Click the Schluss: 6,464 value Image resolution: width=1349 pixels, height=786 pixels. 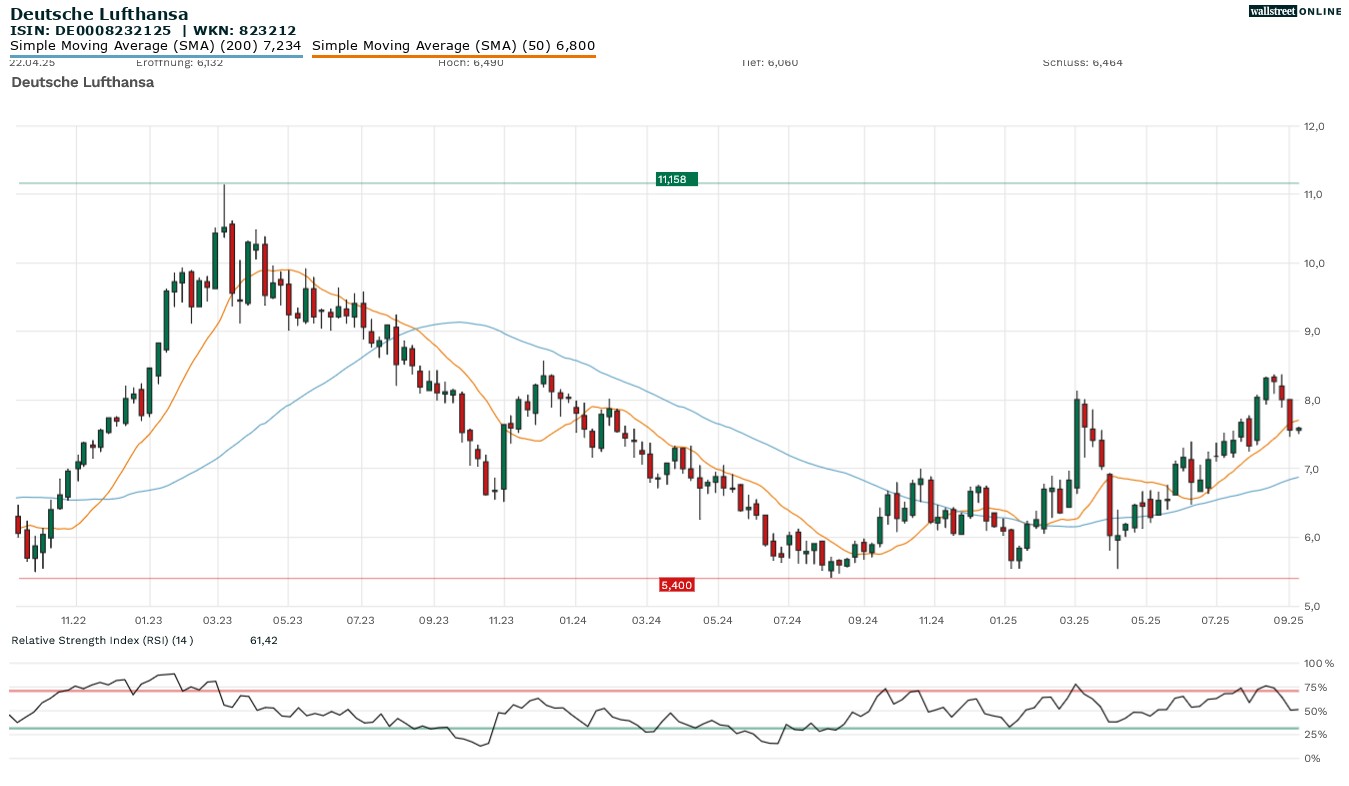point(1082,63)
